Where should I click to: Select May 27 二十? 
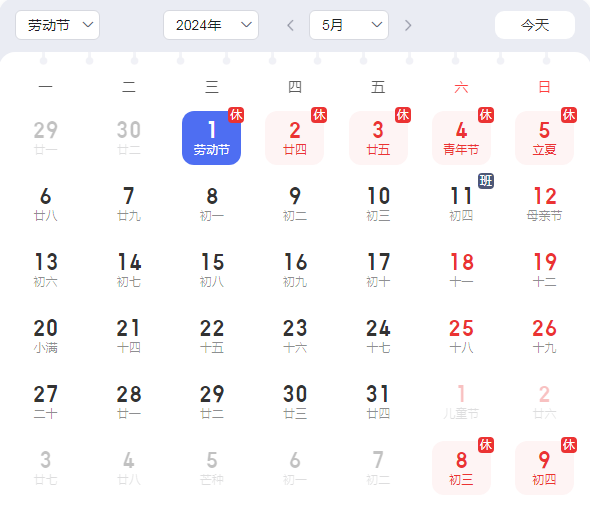pos(45,402)
